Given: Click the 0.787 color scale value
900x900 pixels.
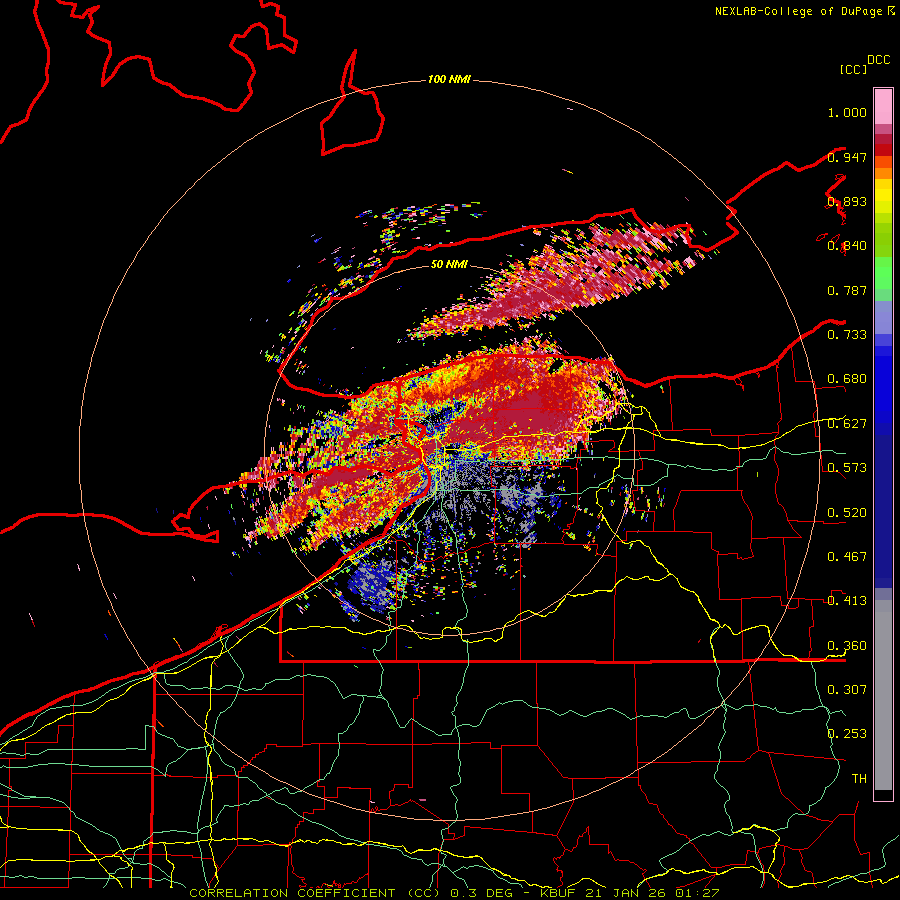Looking at the screenshot, I should 847,290.
